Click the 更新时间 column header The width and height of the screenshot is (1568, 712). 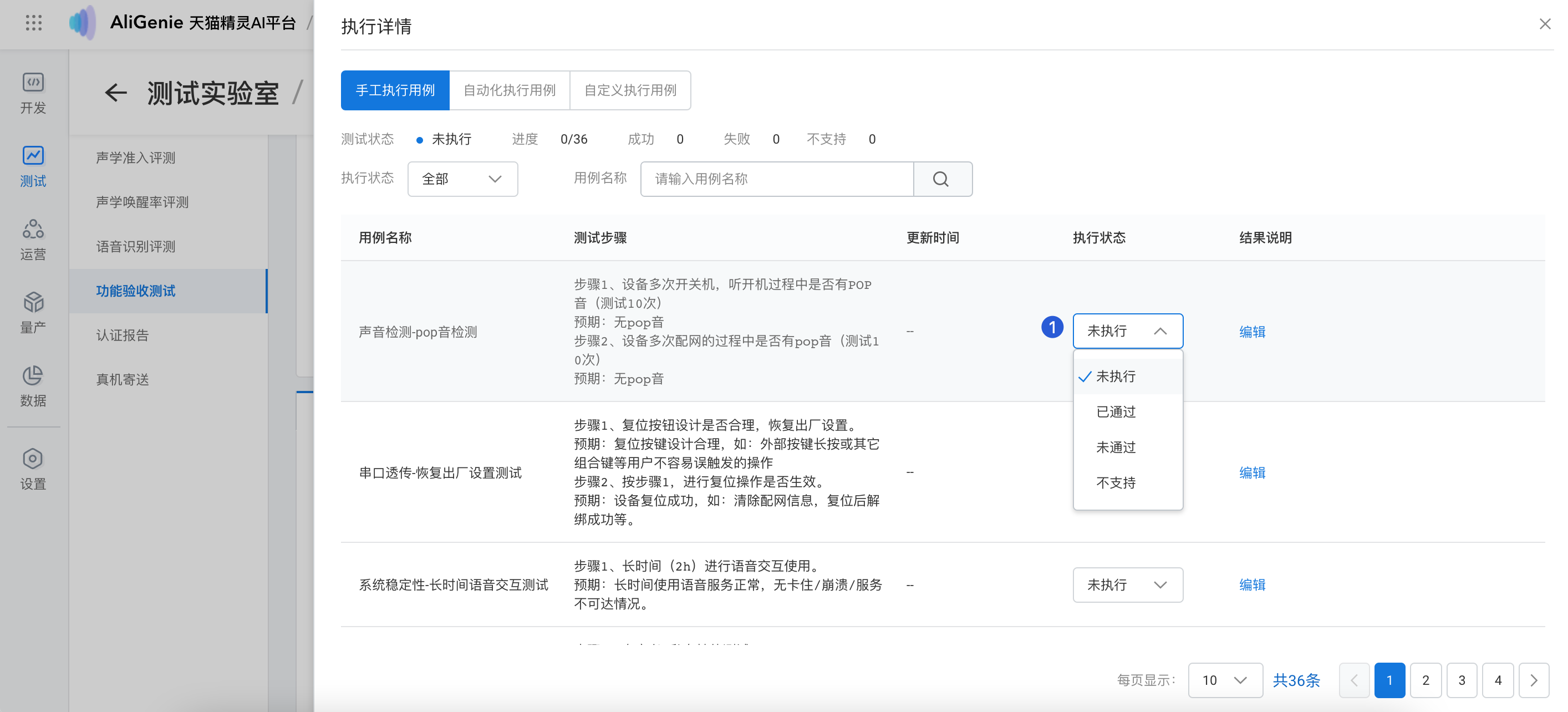(x=933, y=237)
